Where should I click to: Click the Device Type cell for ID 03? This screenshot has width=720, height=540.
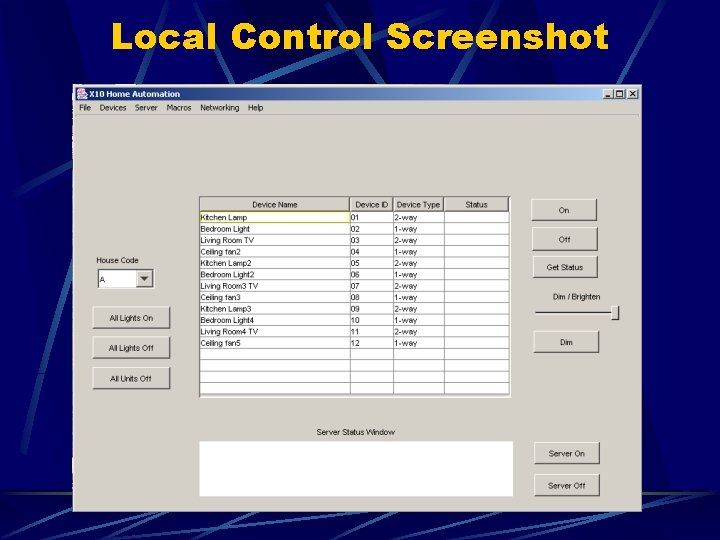coord(418,240)
